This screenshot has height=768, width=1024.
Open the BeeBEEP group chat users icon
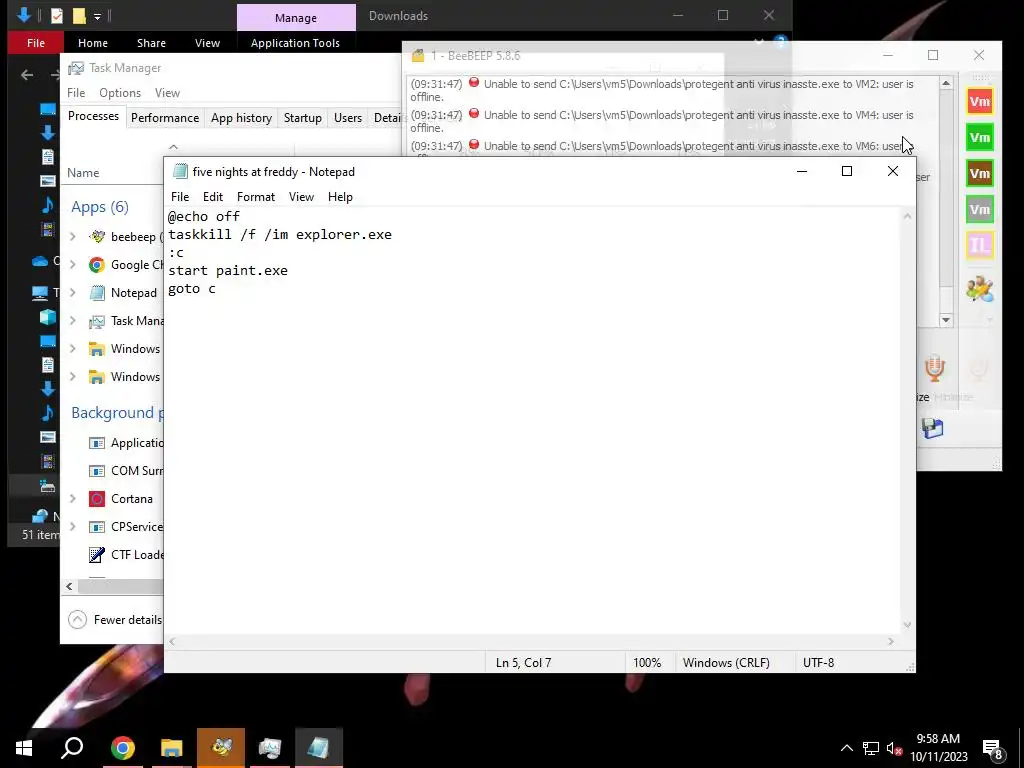click(980, 289)
